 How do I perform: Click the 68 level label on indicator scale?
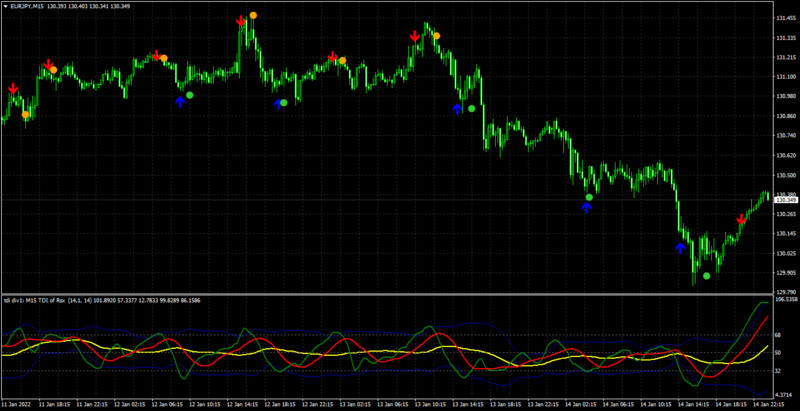[x=779, y=335]
